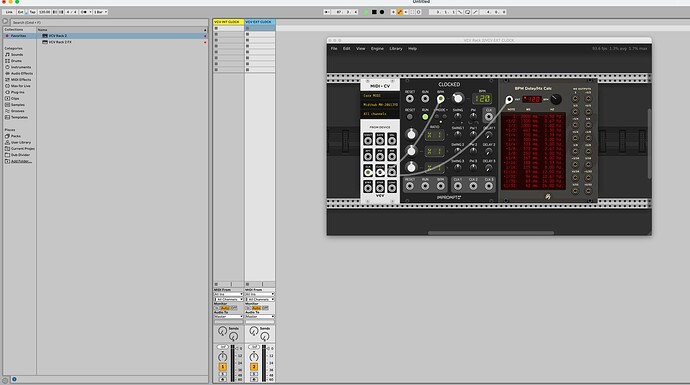
Task: Arm track 2 for recording
Action: [254, 379]
